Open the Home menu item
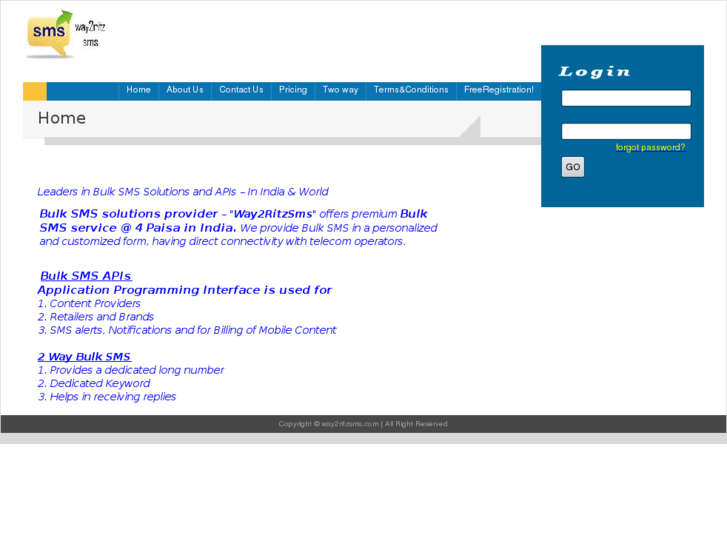The image size is (727, 545). 138,90
